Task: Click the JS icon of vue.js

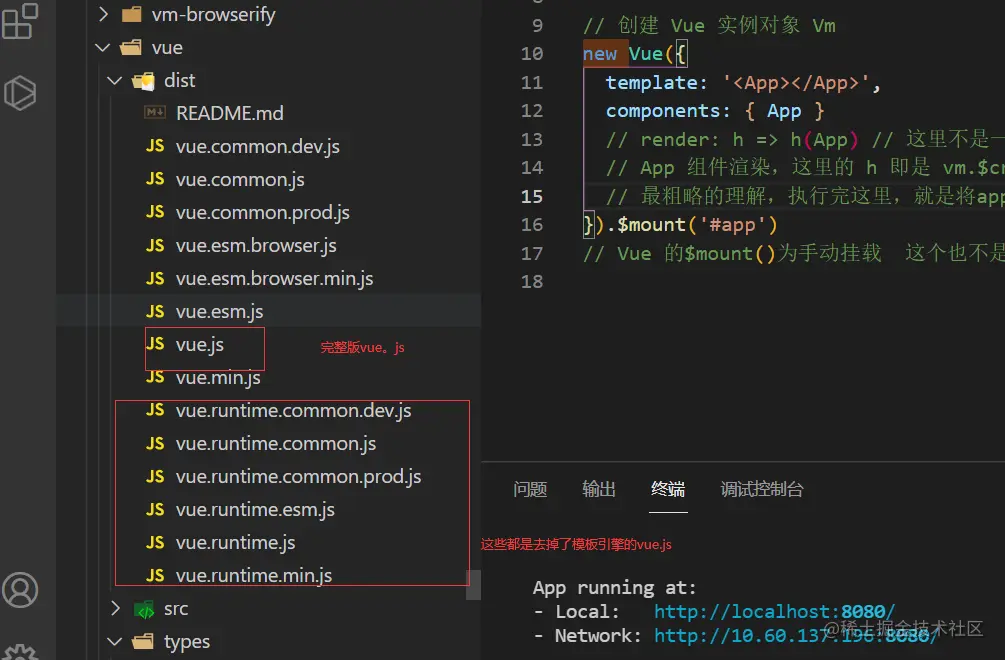Action: click(155, 344)
